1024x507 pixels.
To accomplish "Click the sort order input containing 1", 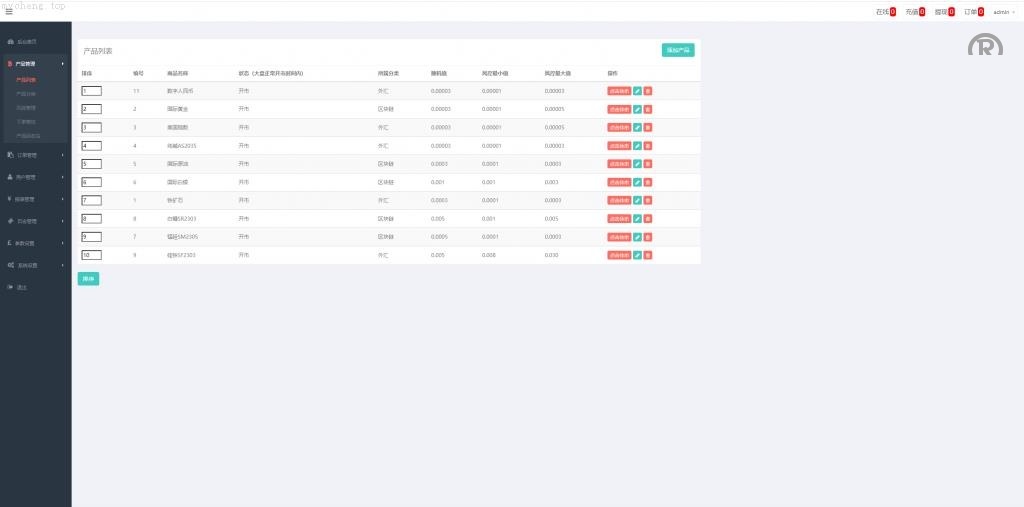I will point(91,91).
